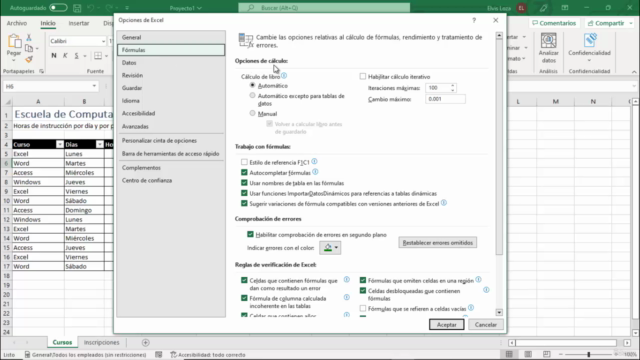Open the error indicator color dropdown
This screenshot has width=640, height=360.
click(x=330, y=247)
